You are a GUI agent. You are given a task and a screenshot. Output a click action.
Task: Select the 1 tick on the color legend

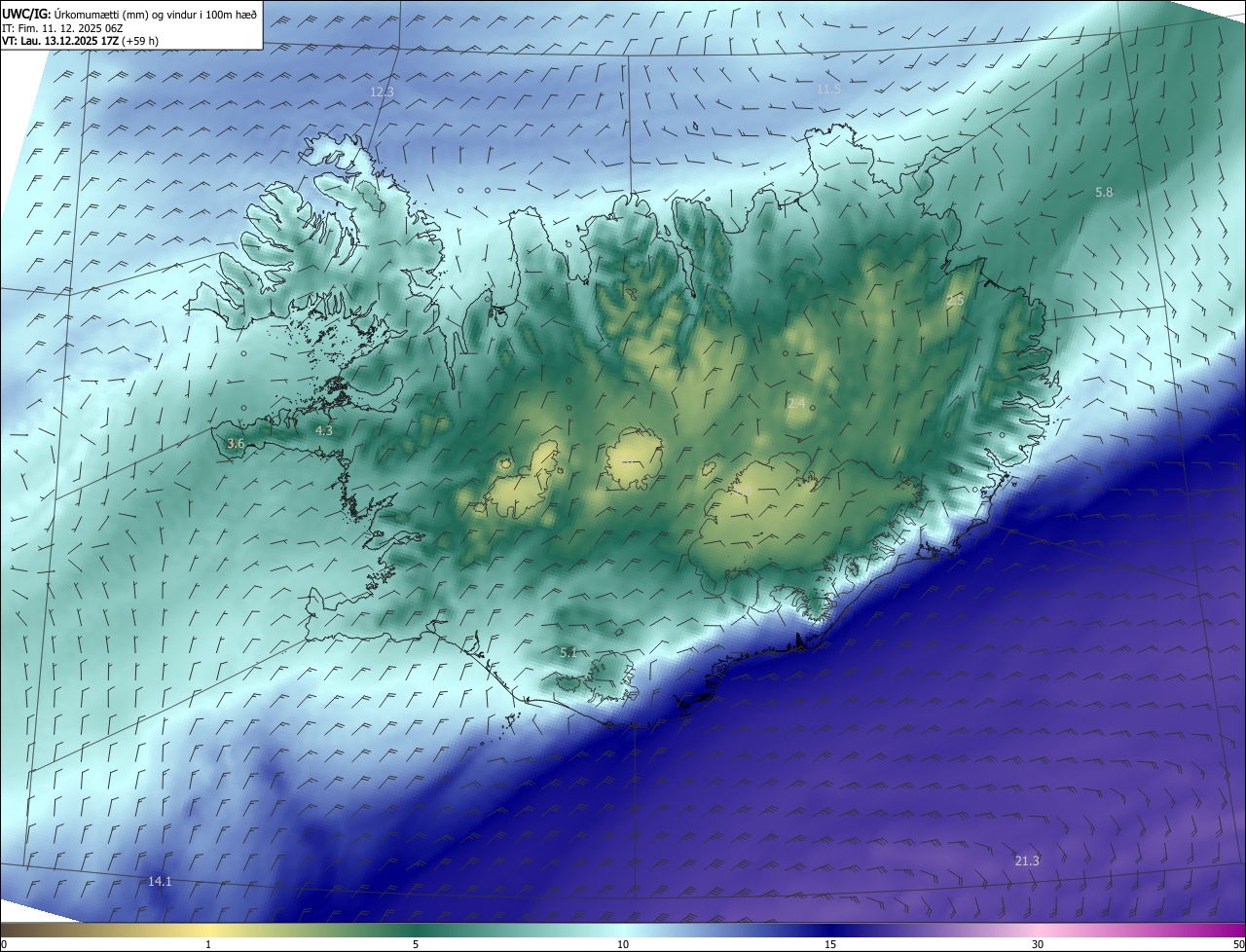[x=208, y=944]
